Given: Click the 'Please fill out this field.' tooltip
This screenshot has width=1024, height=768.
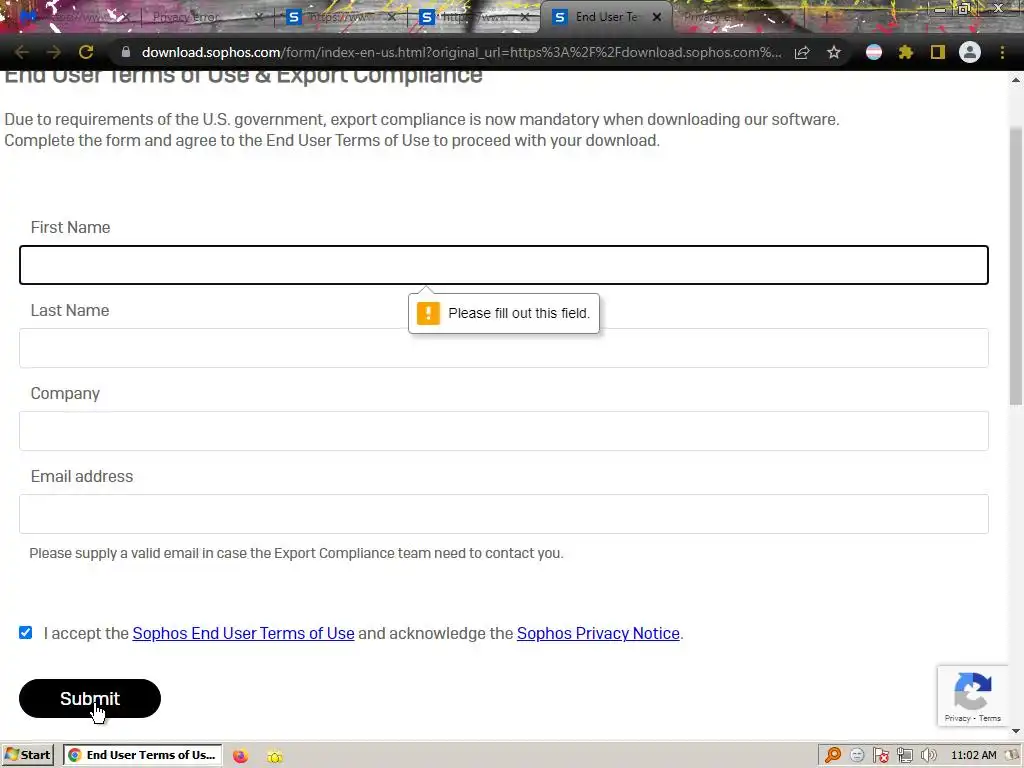Looking at the screenshot, I should point(504,313).
